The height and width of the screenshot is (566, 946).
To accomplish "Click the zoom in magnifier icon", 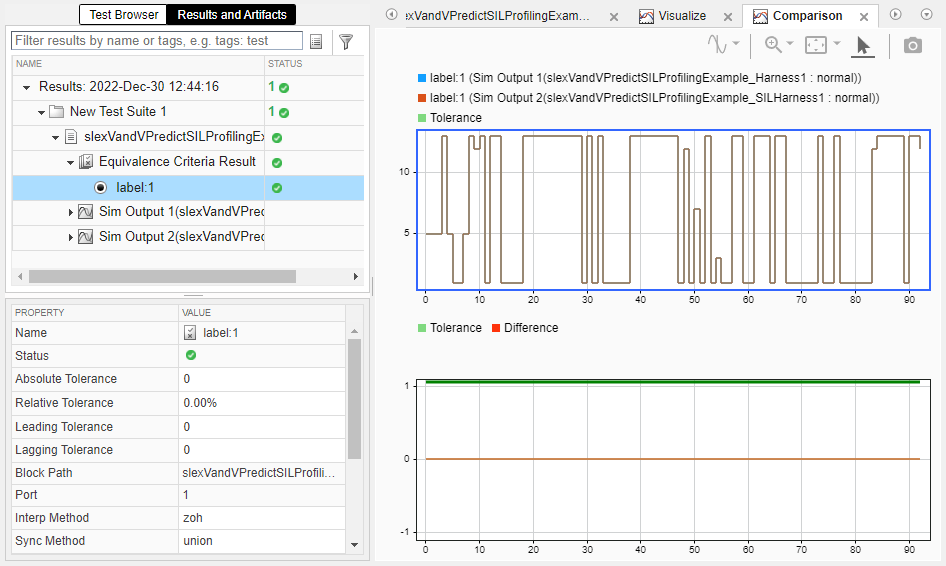I will (x=772, y=45).
